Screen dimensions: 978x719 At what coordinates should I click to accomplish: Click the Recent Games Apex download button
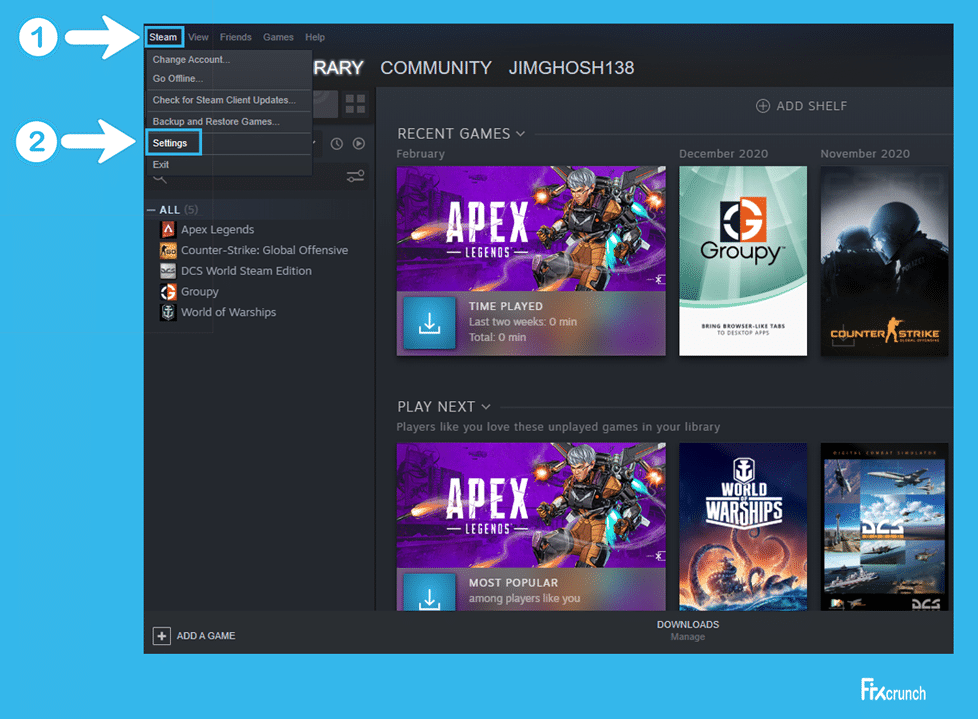(x=429, y=323)
